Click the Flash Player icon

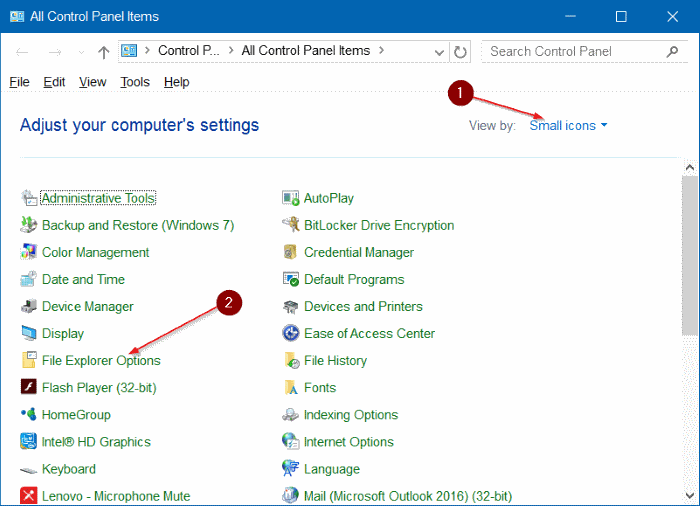coord(29,387)
